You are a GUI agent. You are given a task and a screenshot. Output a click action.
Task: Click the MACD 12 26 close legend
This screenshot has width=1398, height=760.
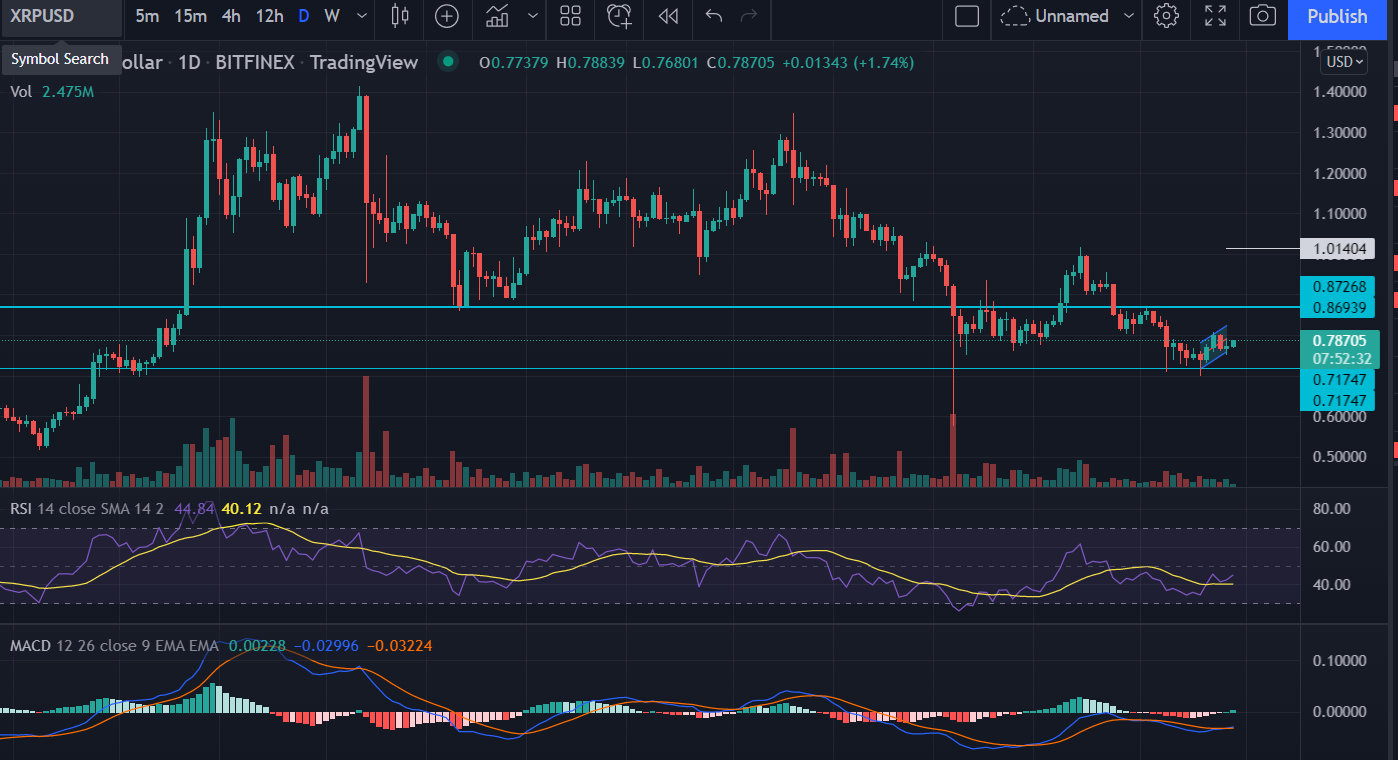[x=114, y=646]
